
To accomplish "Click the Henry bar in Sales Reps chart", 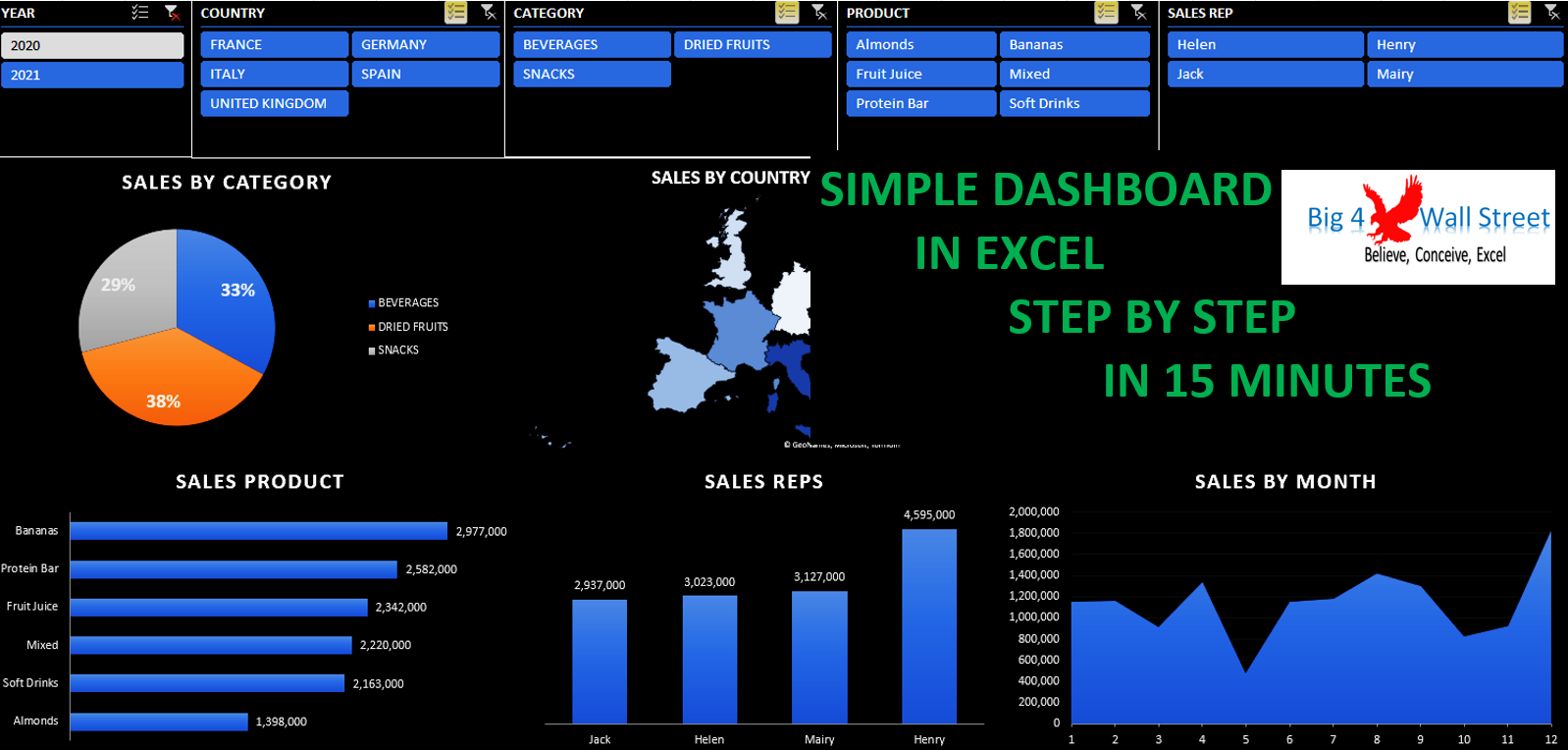I will click(x=929, y=626).
